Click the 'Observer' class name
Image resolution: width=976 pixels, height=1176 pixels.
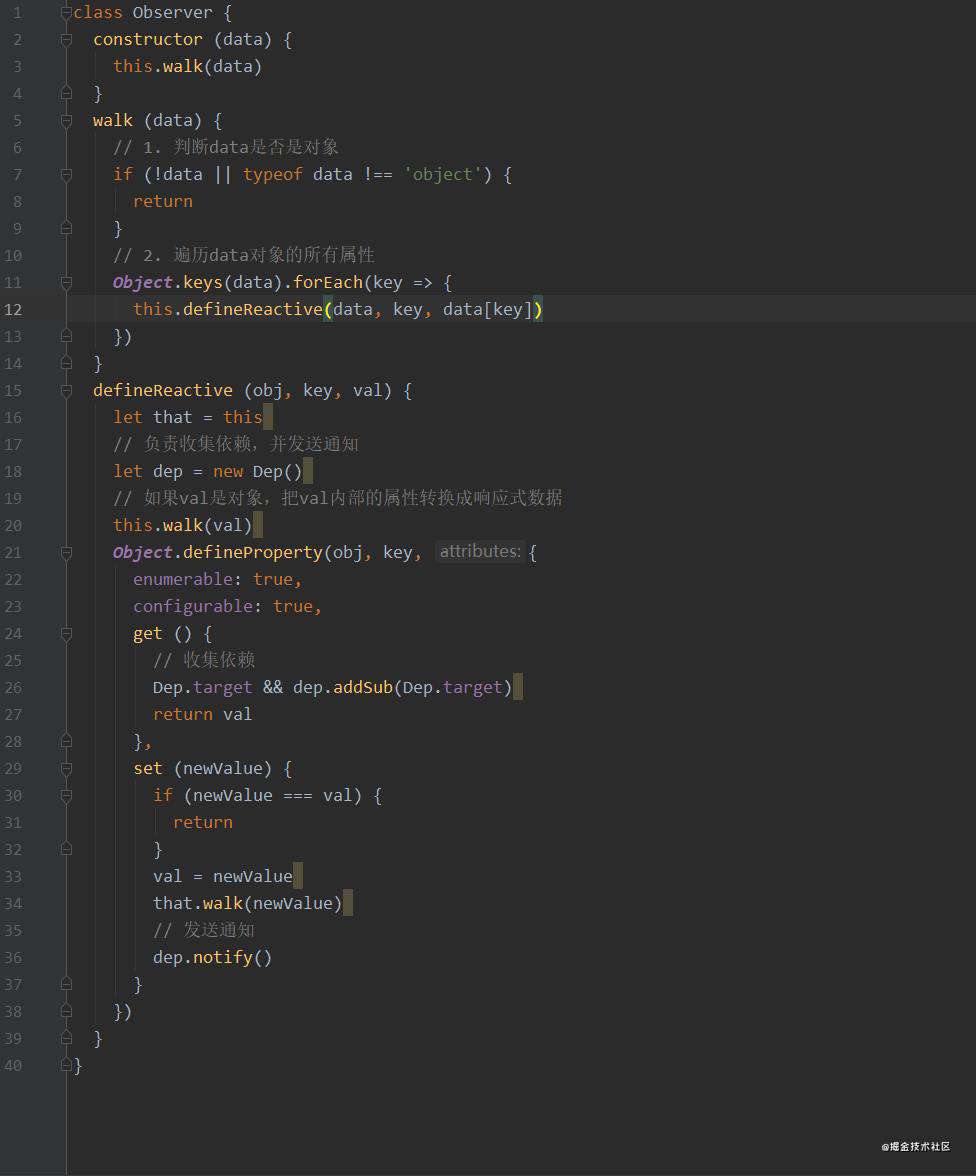click(173, 13)
